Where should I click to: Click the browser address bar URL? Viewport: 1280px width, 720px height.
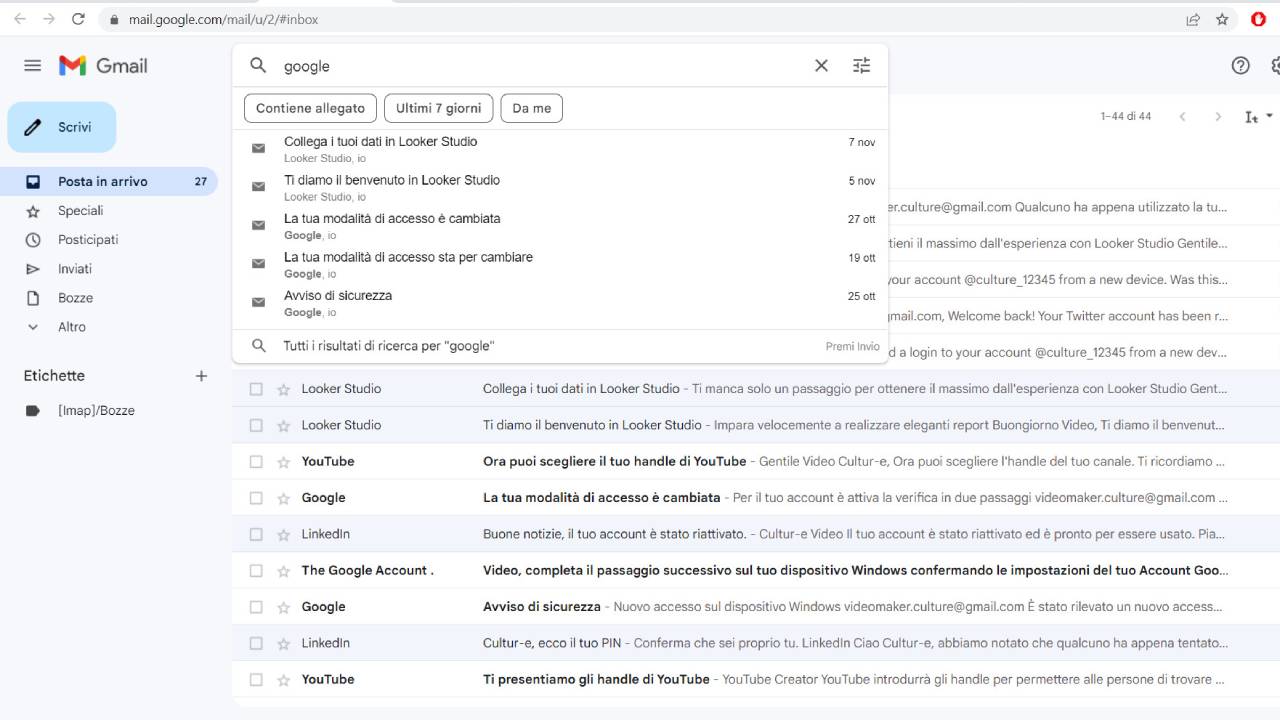pos(224,19)
